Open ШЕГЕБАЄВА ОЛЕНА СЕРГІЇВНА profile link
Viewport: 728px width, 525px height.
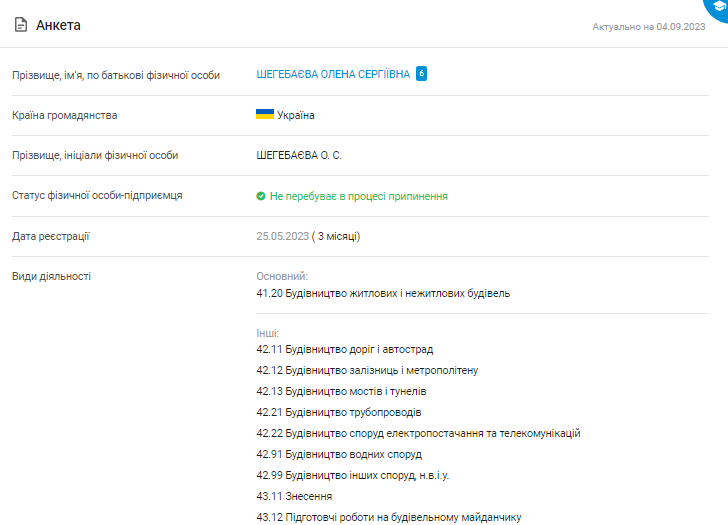click(333, 74)
